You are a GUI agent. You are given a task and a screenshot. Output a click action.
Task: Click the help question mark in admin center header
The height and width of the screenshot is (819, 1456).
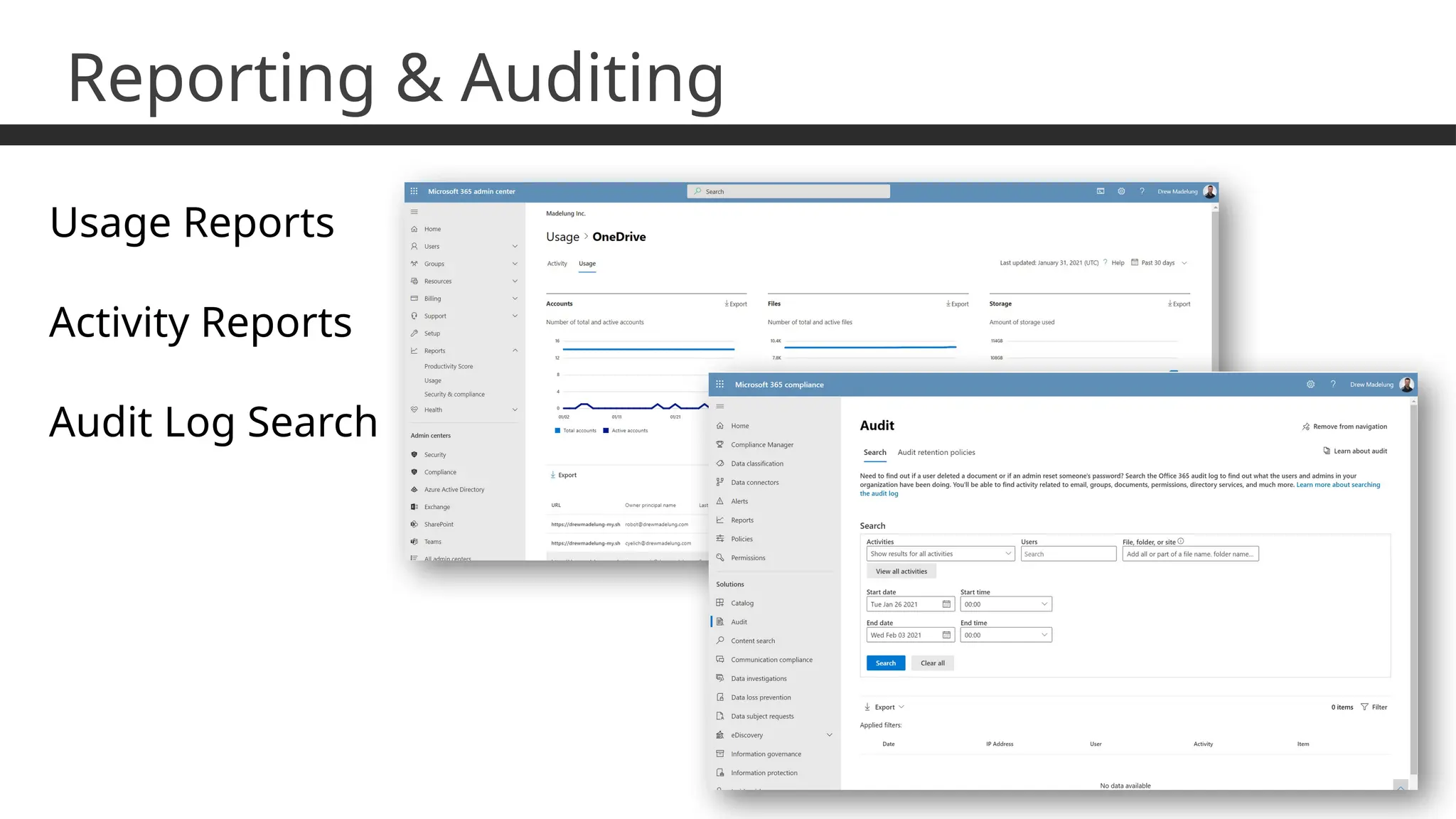tap(1142, 191)
